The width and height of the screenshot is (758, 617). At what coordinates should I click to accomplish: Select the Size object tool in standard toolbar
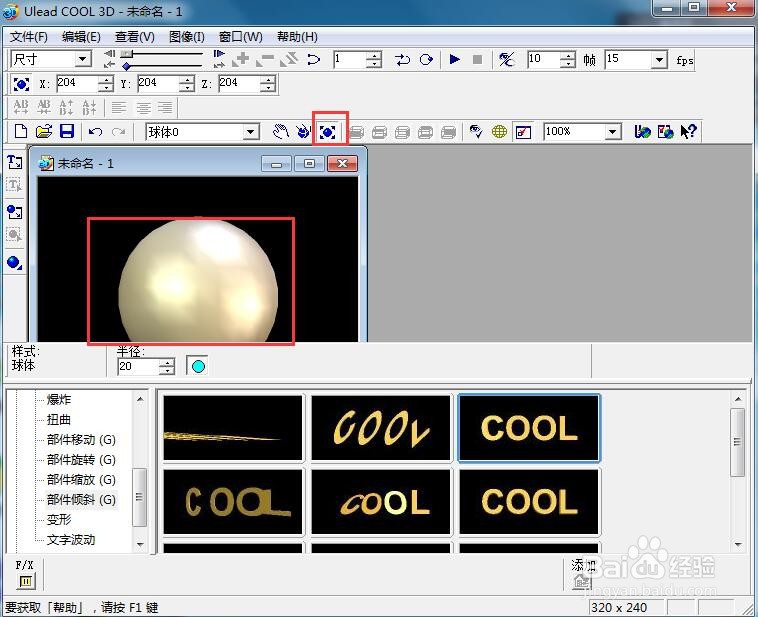click(x=327, y=132)
